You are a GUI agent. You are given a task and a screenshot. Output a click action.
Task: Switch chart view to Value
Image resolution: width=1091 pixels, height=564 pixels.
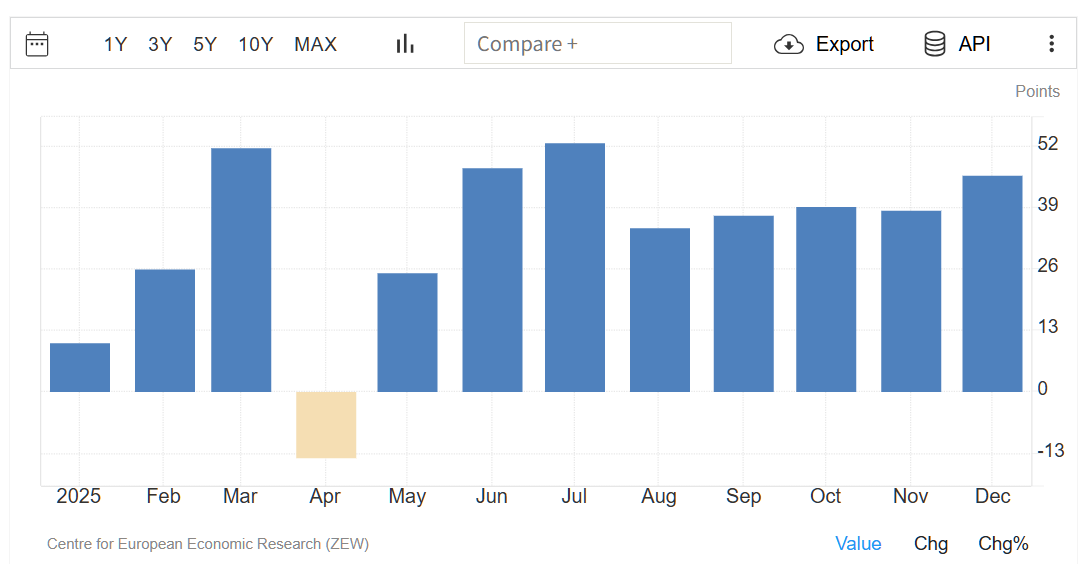click(x=858, y=544)
